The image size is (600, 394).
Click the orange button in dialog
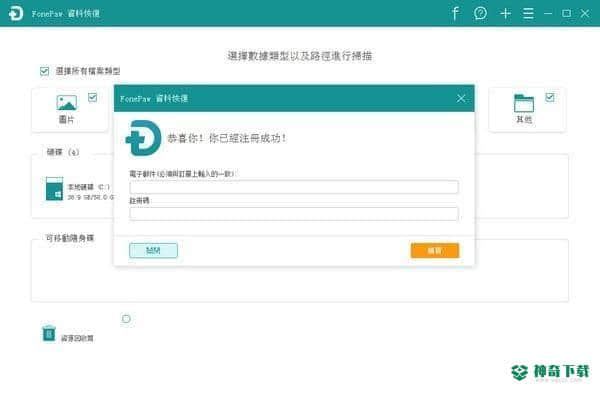click(x=435, y=251)
